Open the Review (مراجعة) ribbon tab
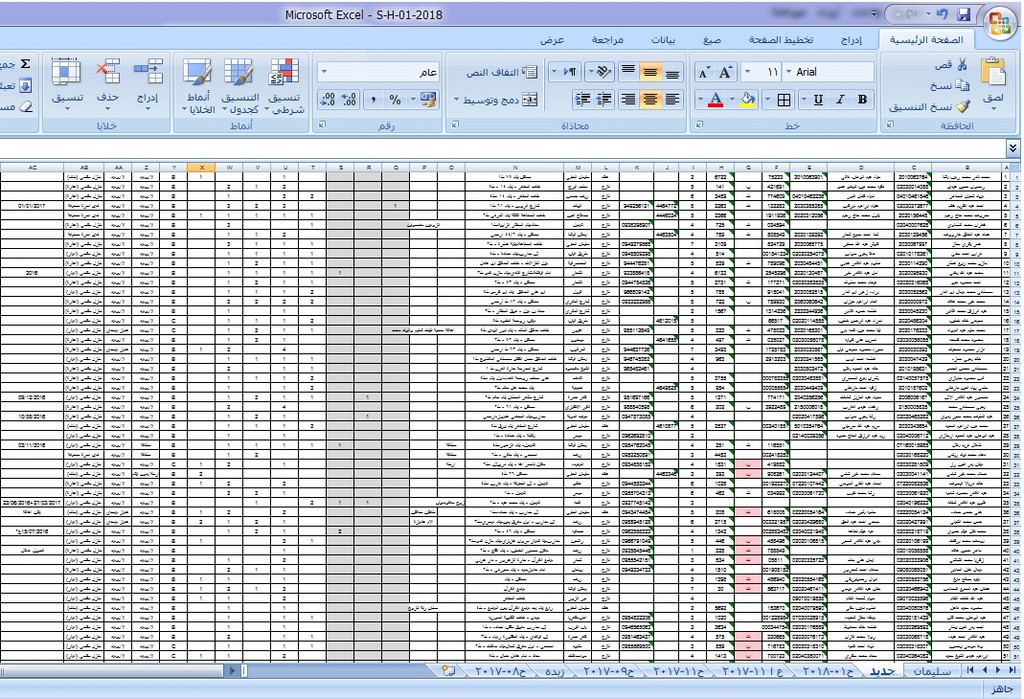The image size is (1024, 699). 607,40
